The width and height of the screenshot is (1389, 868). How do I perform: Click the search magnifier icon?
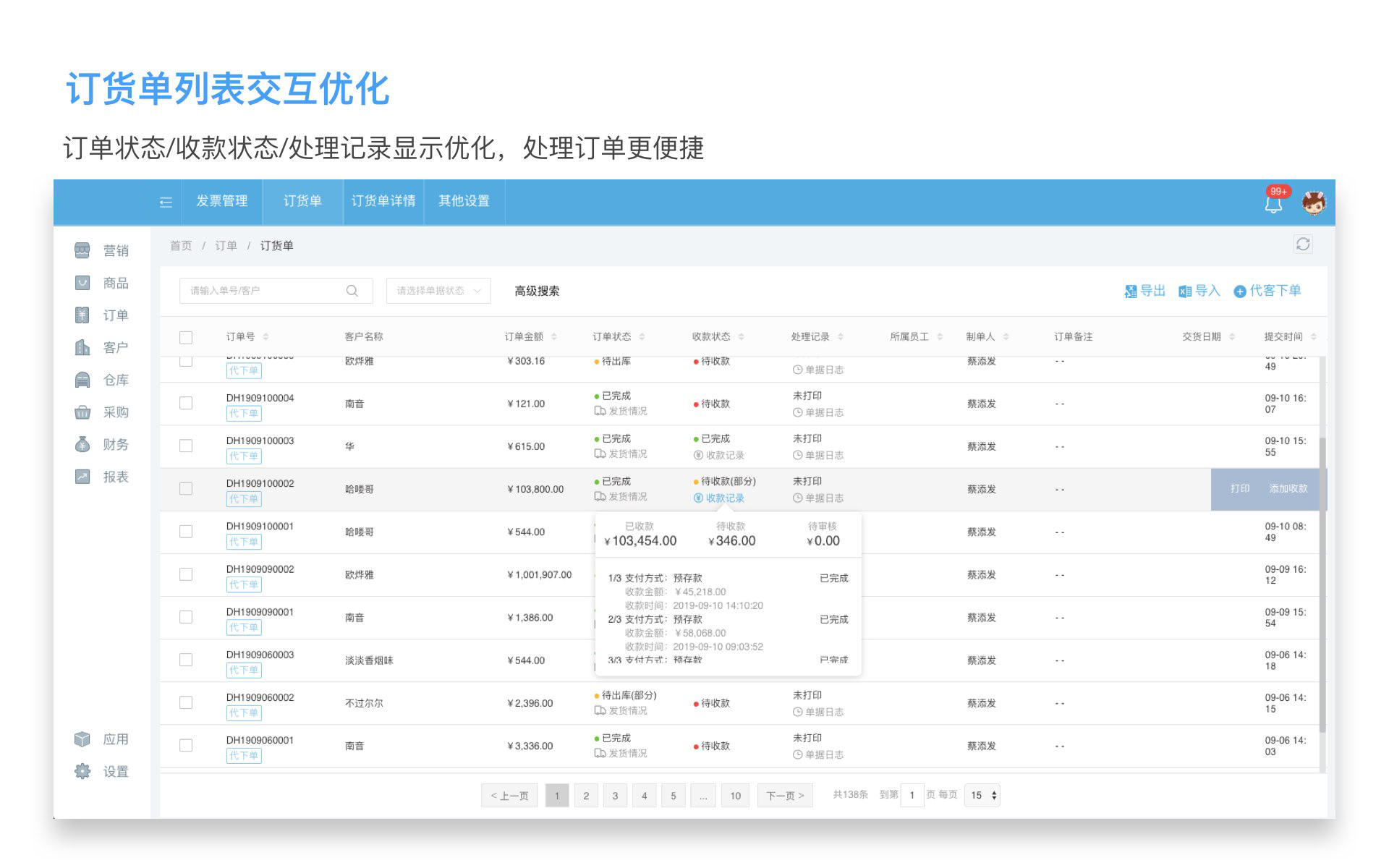352,291
